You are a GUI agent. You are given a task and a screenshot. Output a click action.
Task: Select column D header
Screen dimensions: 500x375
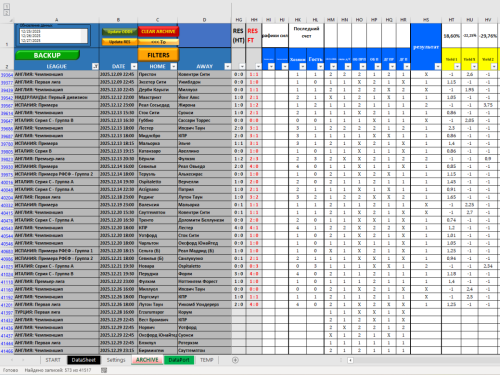click(x=204, y=20)
